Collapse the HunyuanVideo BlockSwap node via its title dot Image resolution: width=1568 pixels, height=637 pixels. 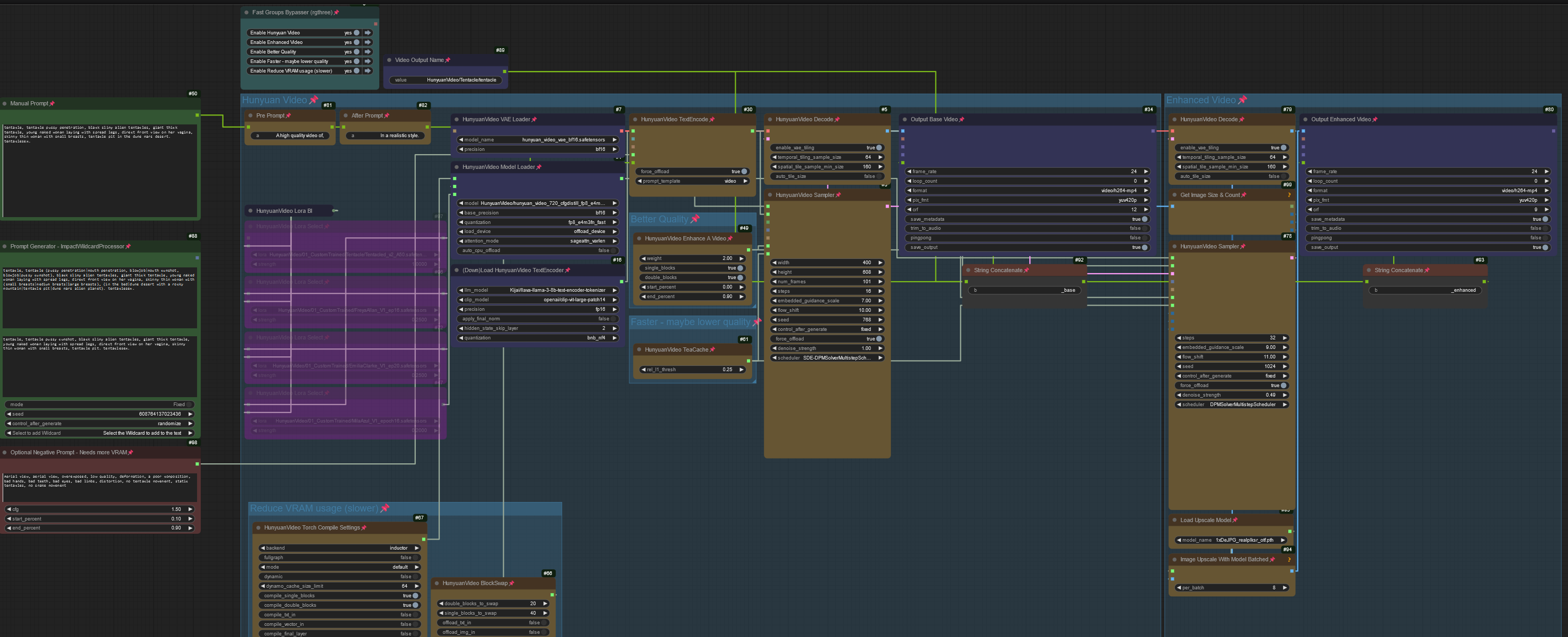point(437,584)
